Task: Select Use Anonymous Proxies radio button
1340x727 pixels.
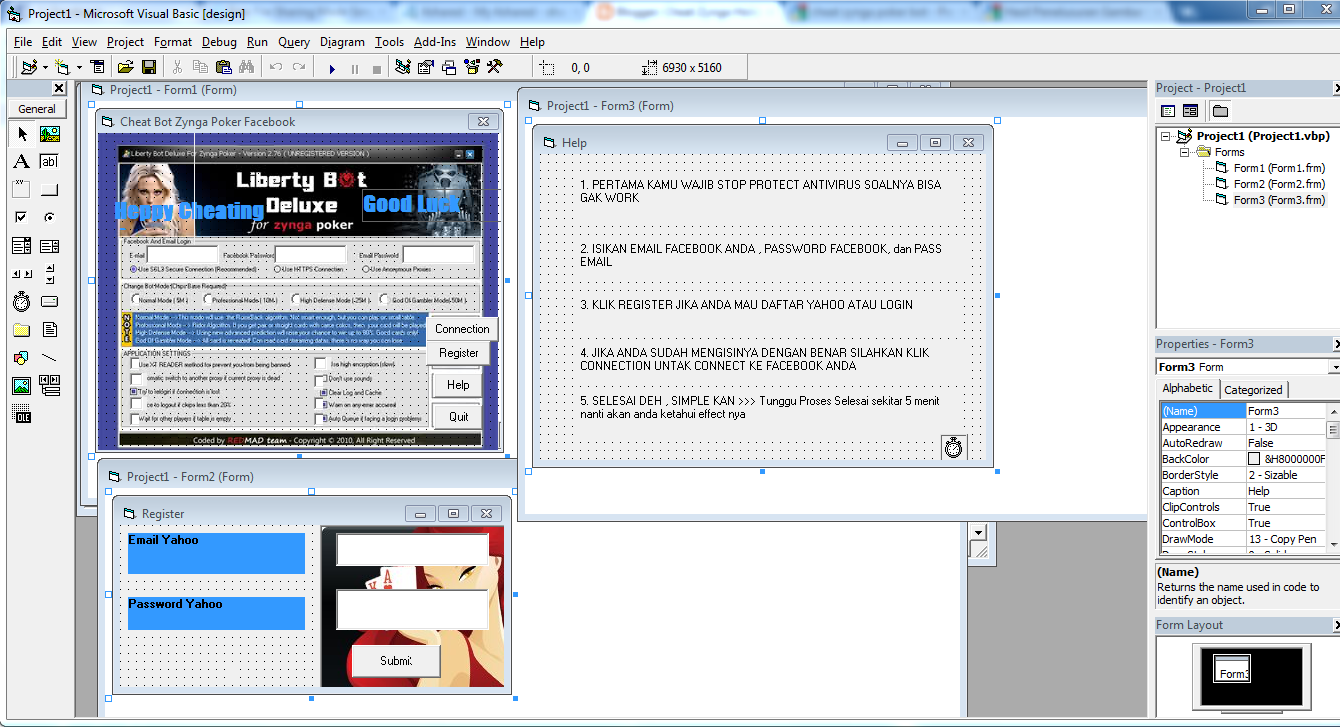Action: pyautogui.click(x=367, y=270)
